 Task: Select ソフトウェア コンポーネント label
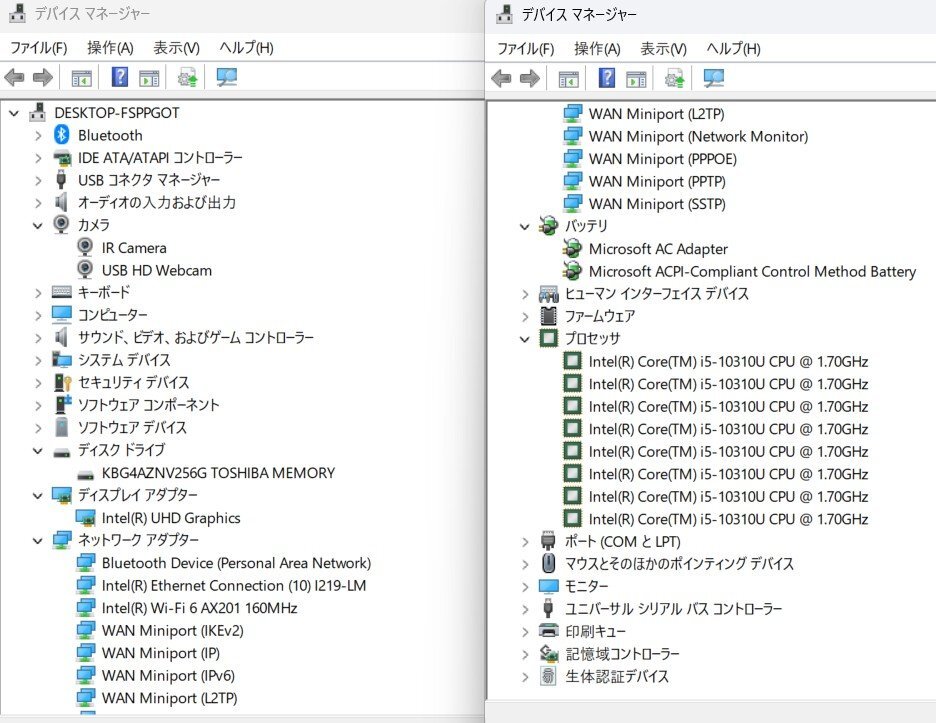point(149,405)
